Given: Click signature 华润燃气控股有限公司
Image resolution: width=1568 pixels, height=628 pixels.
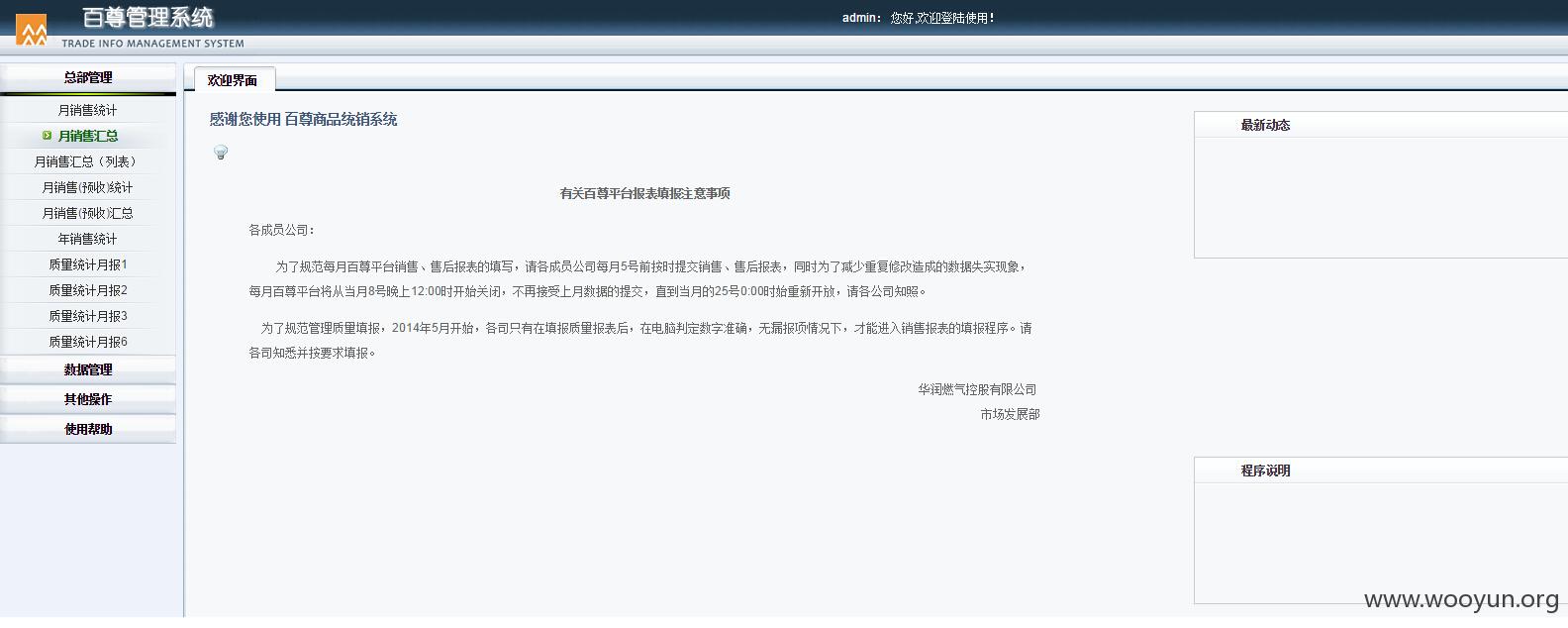Looking at the screenshot, I should [x=977, y=389].
